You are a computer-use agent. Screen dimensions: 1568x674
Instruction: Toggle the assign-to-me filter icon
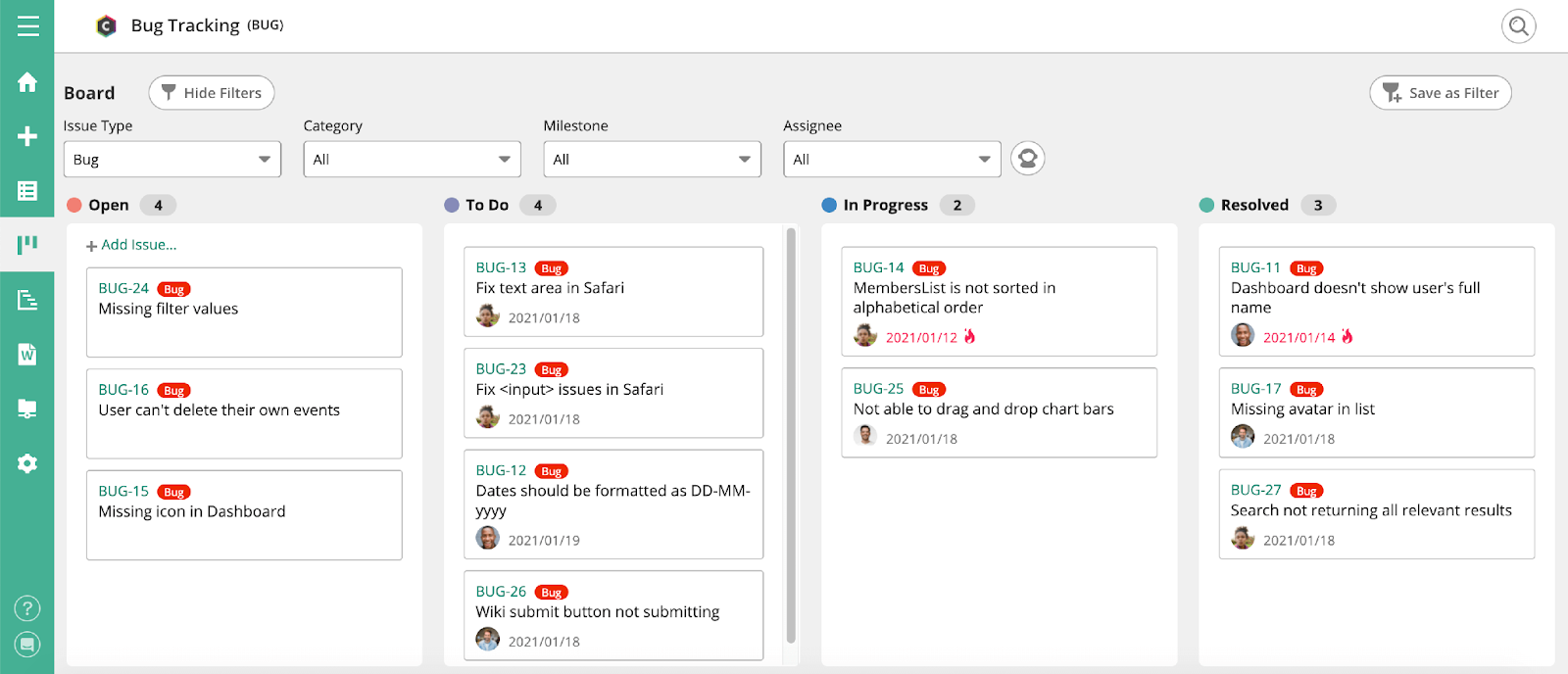(x=1027, y=159)
